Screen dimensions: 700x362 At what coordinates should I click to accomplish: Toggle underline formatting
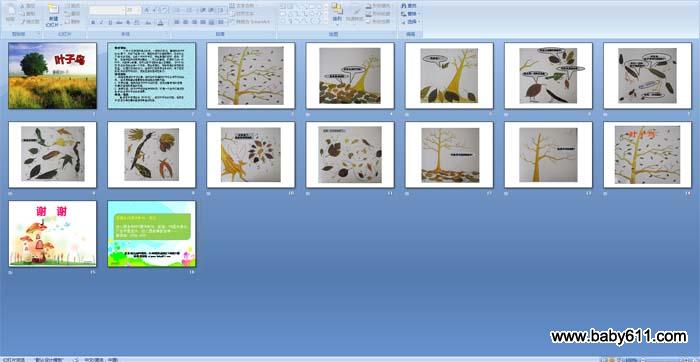pyautogui.click(x=110, y=22)
